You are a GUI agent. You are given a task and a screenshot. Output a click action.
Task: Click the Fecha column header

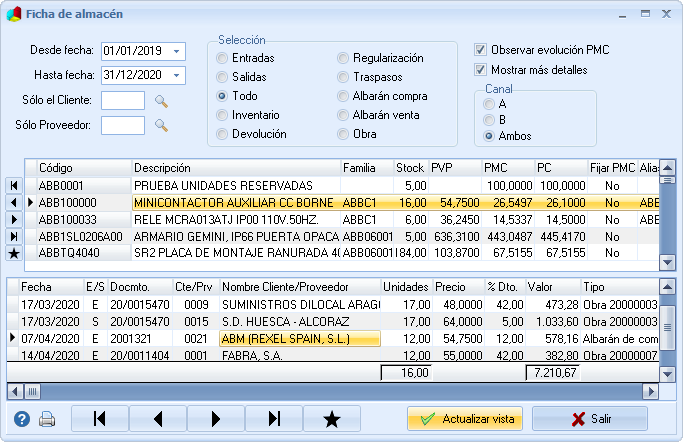coord(51,287)
